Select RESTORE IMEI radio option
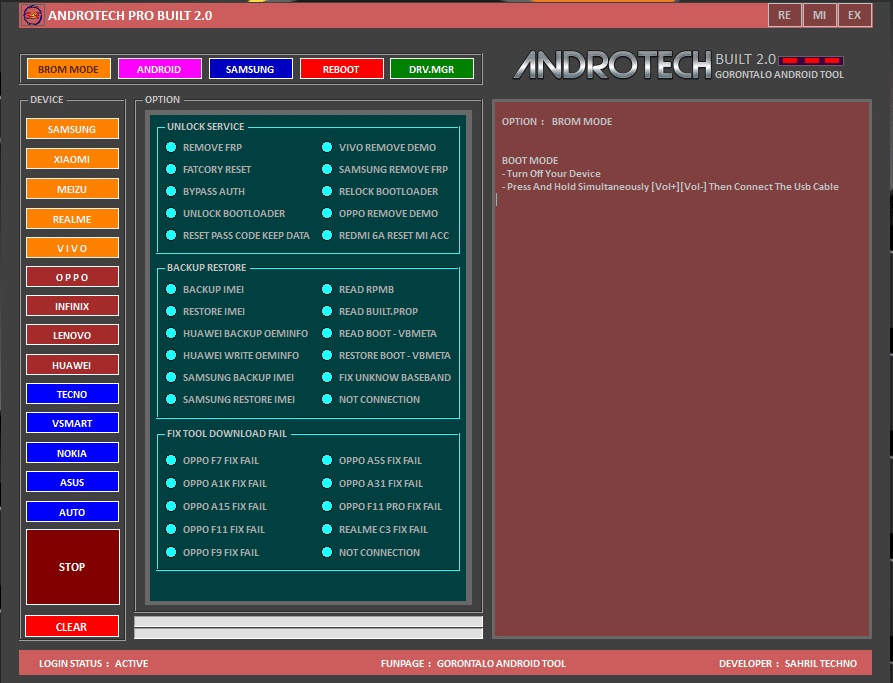Viewport: 893px width, 683px height. pos(206,312)
